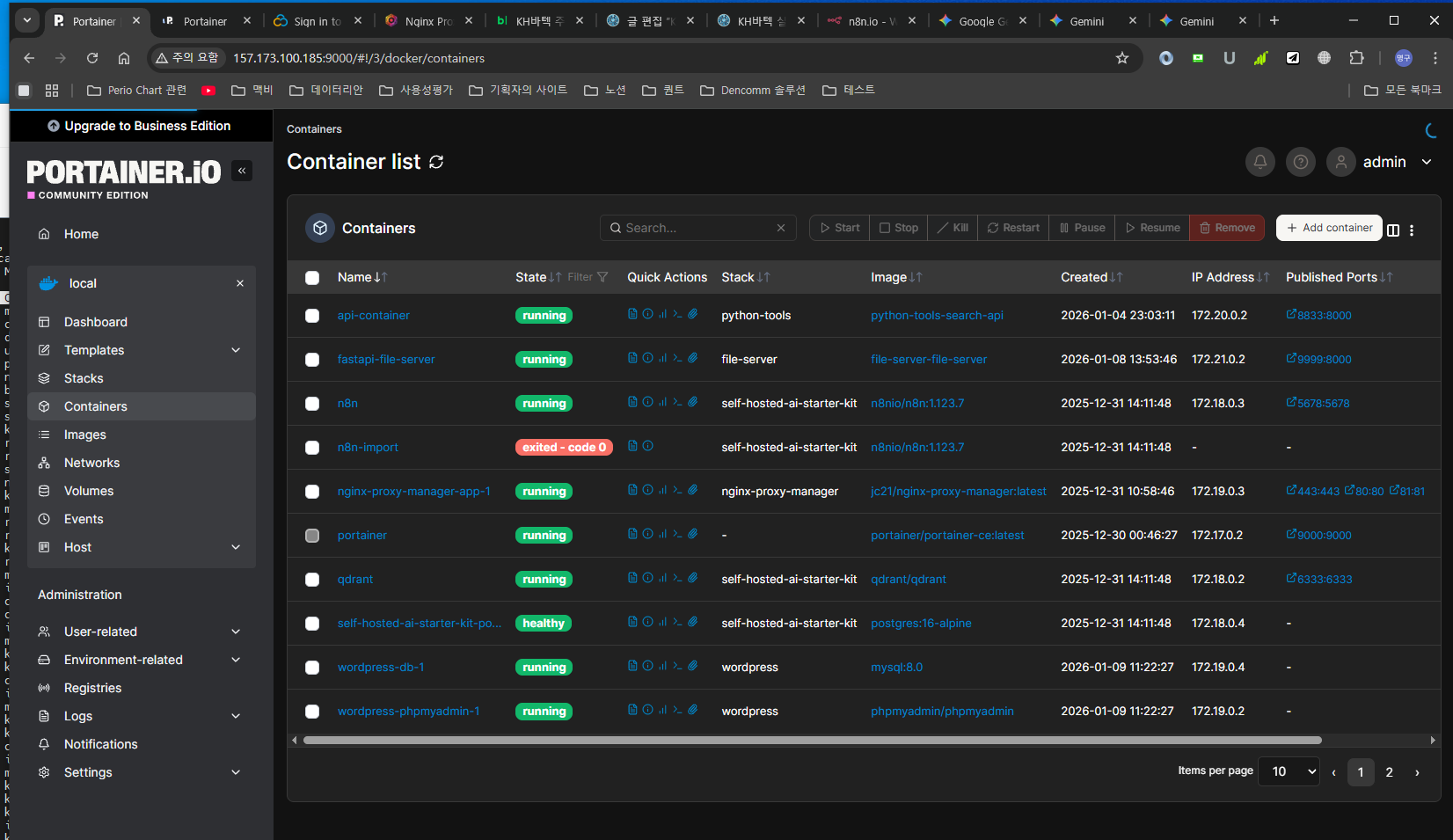Click the Add container button
This screenshot has height=840, width=1453.
click(x=1328, y=228)
